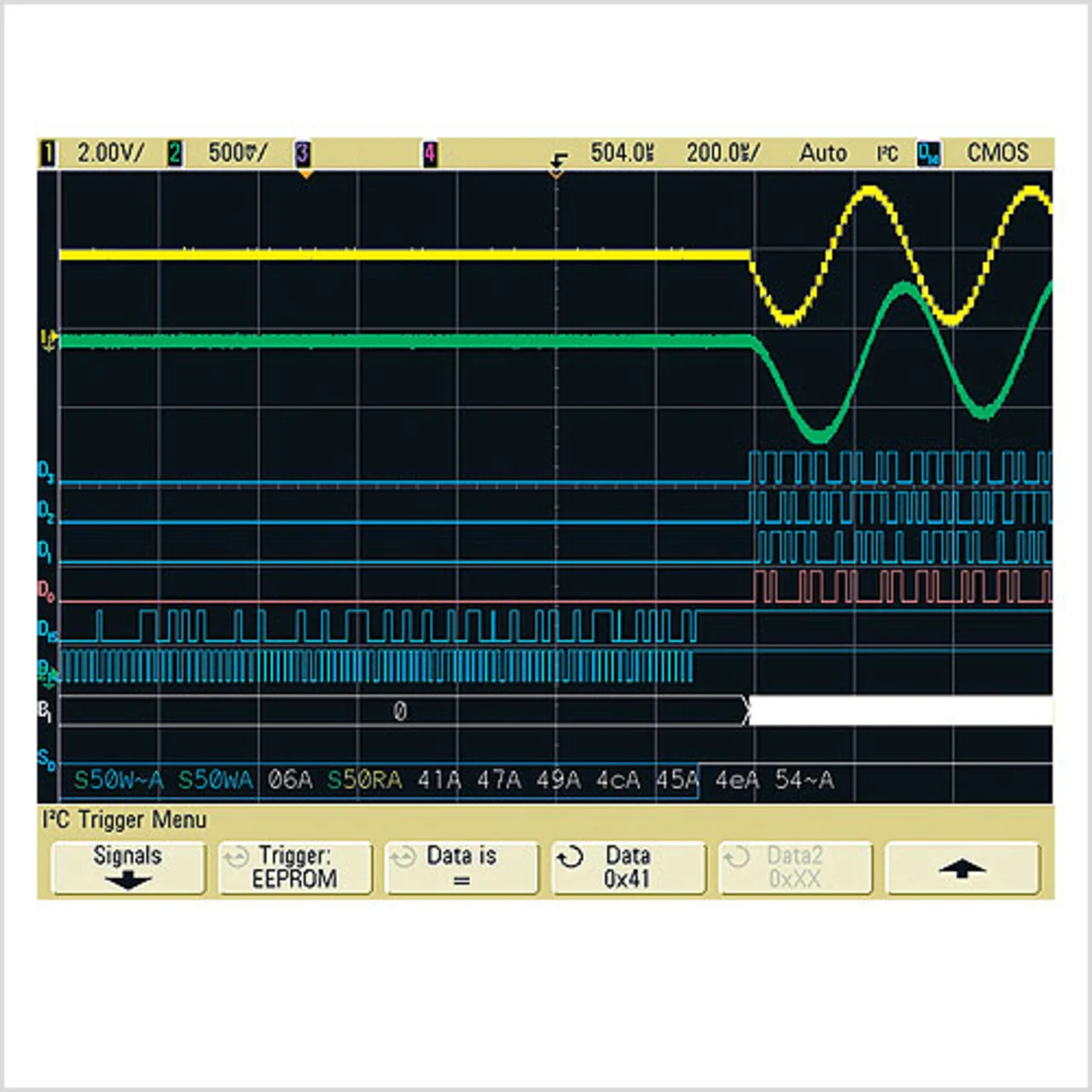This screenshot has width=1092, height=1092.
Task: Click the S50RA decoded packet
Action: pos(364,780)
